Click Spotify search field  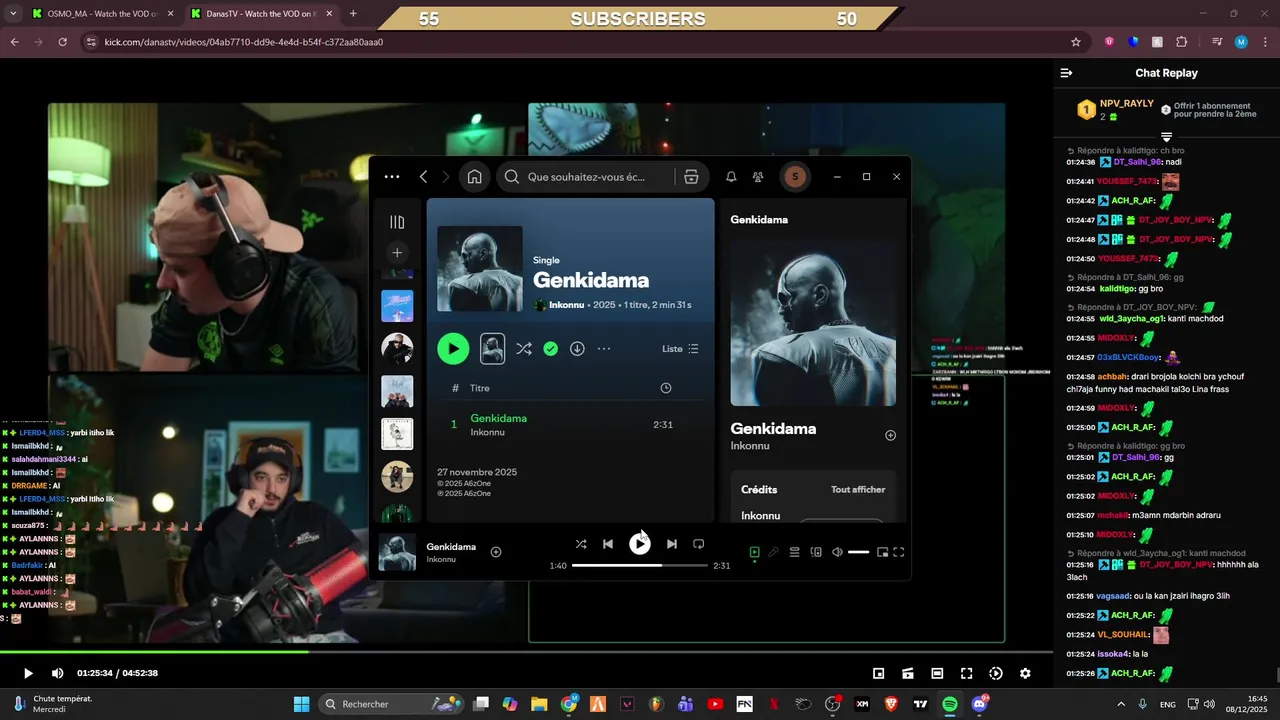point(585,177)
